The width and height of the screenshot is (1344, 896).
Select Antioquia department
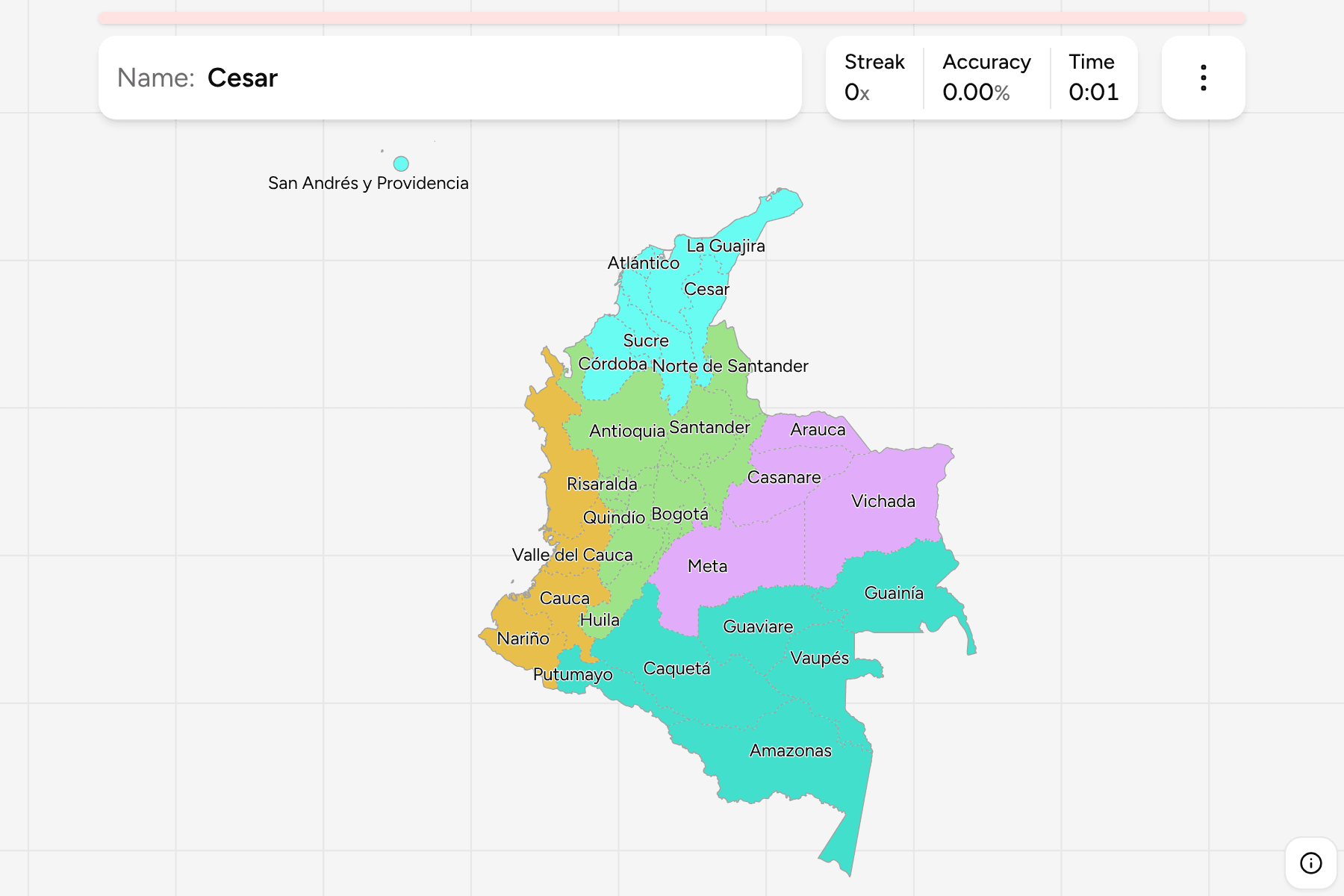click(x=627, y=431)
